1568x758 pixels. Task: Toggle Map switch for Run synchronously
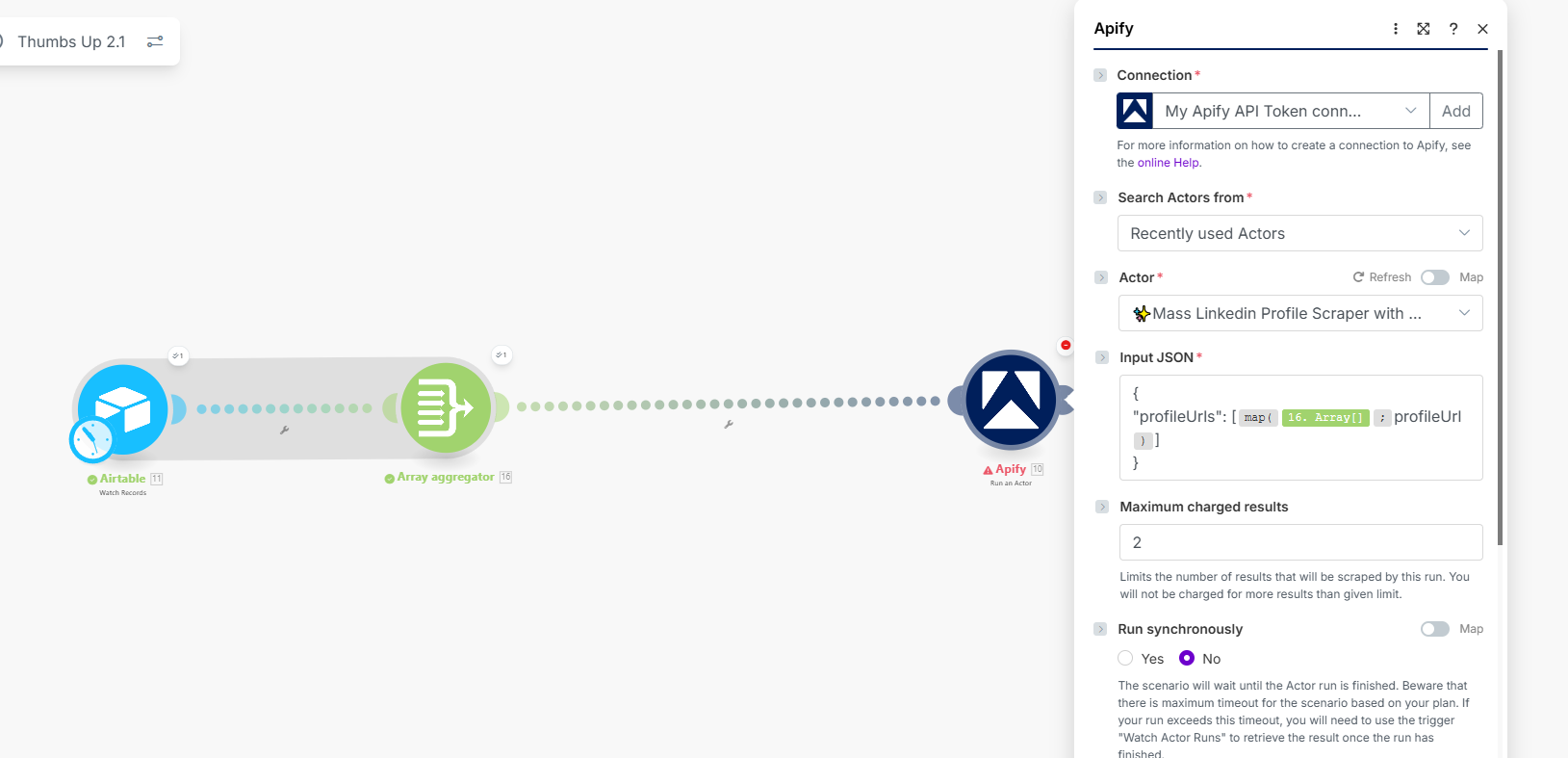[1435, 629]
